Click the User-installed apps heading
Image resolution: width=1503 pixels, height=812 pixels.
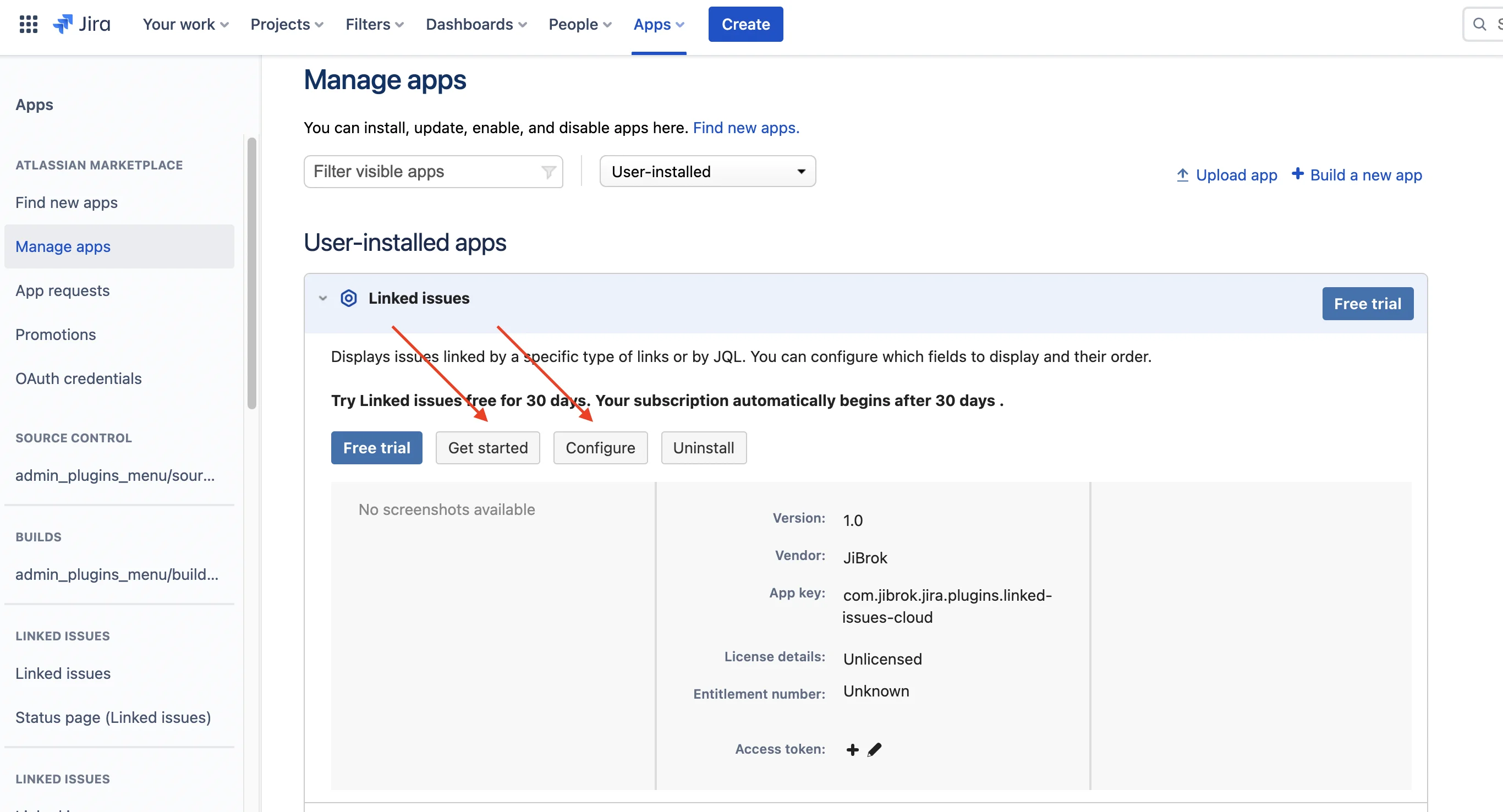[405, 242]
